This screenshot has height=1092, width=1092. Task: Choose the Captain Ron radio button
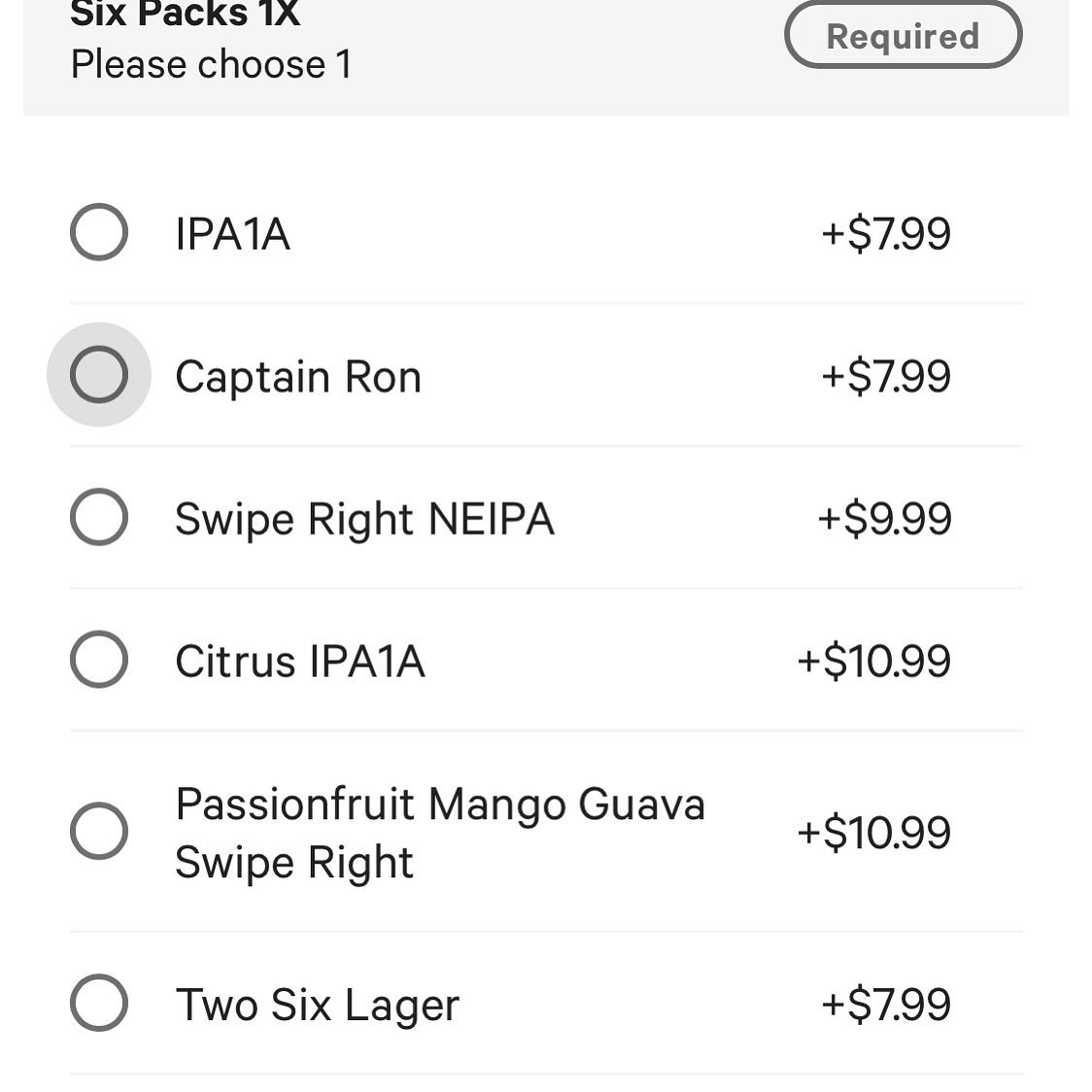(x=99, y=375)
